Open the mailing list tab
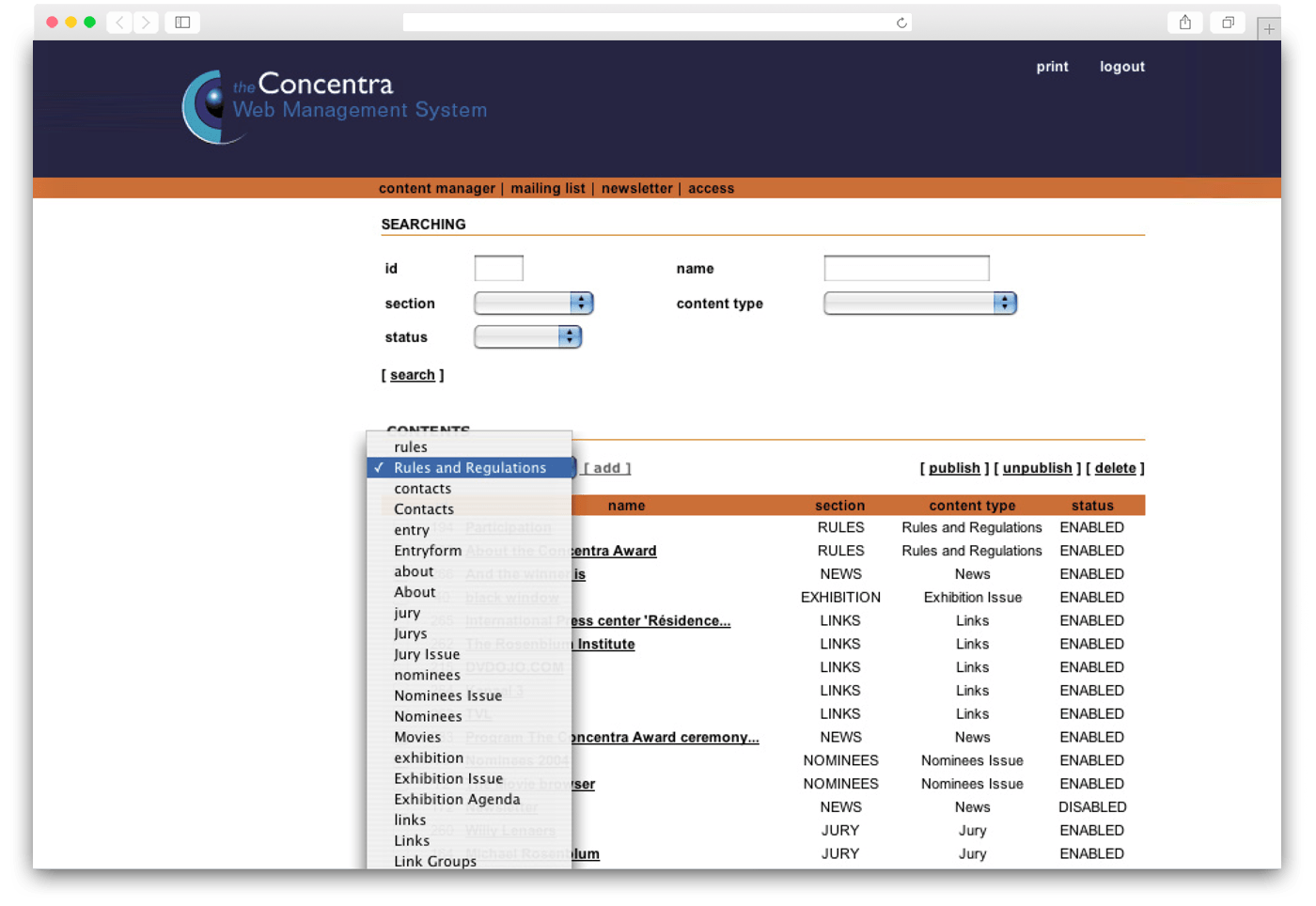 pyautogui.click(x=548, y=188)
